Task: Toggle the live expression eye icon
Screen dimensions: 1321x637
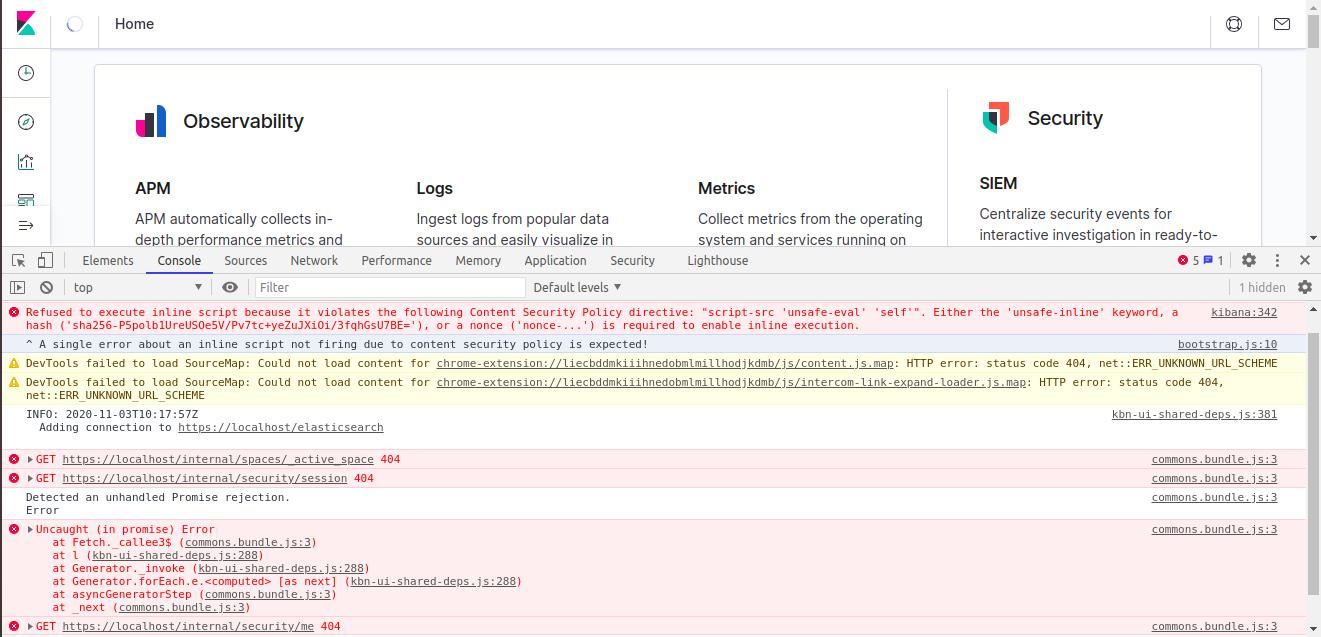Action: click(229, 287)
